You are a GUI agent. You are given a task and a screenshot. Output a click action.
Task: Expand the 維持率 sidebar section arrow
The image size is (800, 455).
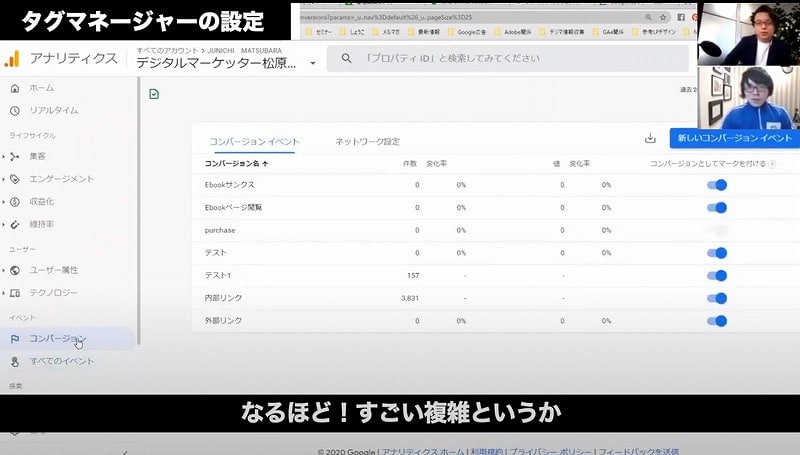click(4, 224)
